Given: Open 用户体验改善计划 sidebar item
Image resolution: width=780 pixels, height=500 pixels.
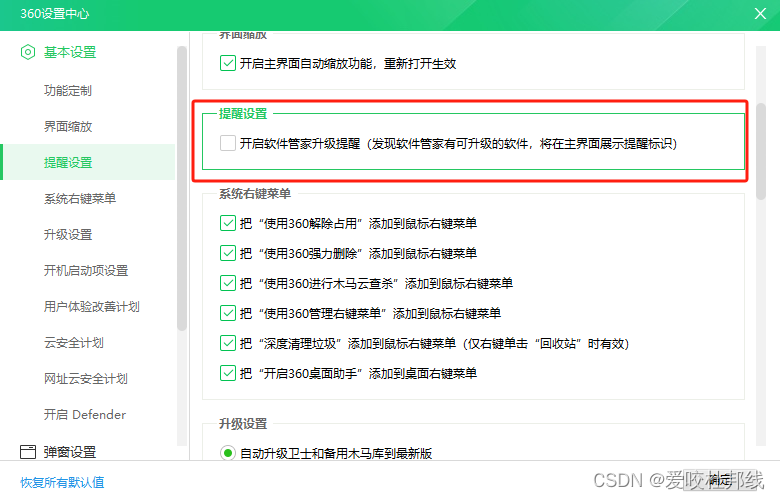Looking at the screenshot, I should click(x=92, y=306).
